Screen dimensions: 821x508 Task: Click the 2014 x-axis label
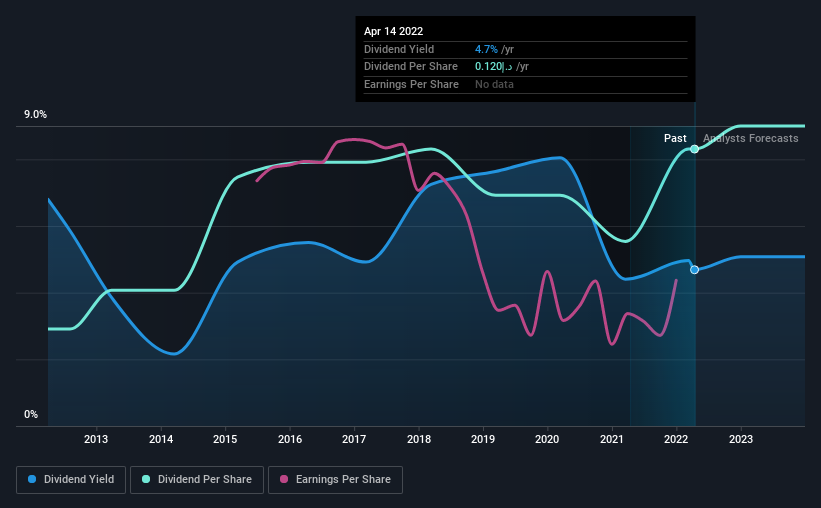tap(161, 439)
